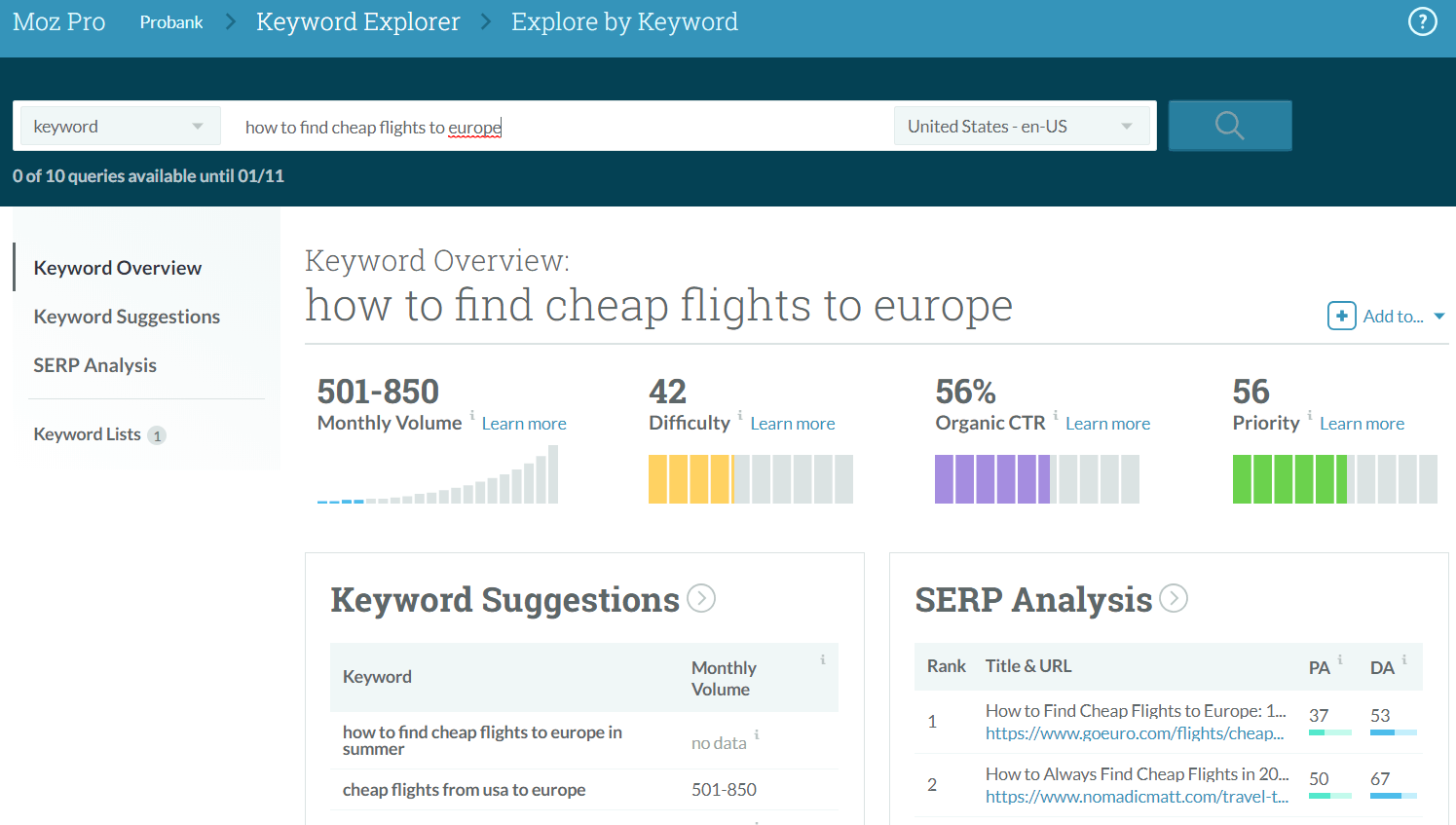This screenshot has width=1456, height=825.
Task: Click the keyword search input field
Action: pyautogui.click(x=557, y=127)
